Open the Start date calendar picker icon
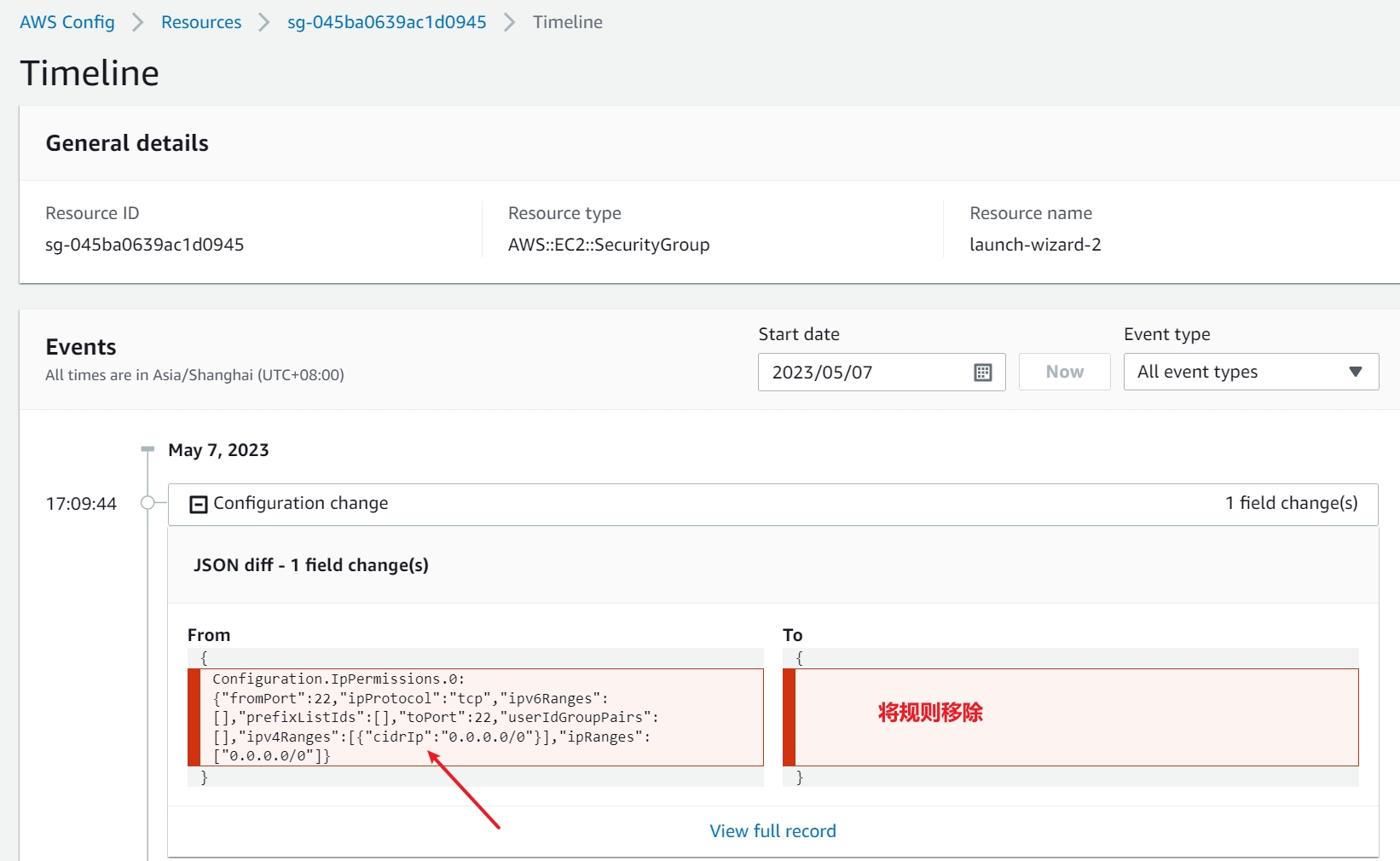Screen dimensions: 1400x861 tap(982, 373)
